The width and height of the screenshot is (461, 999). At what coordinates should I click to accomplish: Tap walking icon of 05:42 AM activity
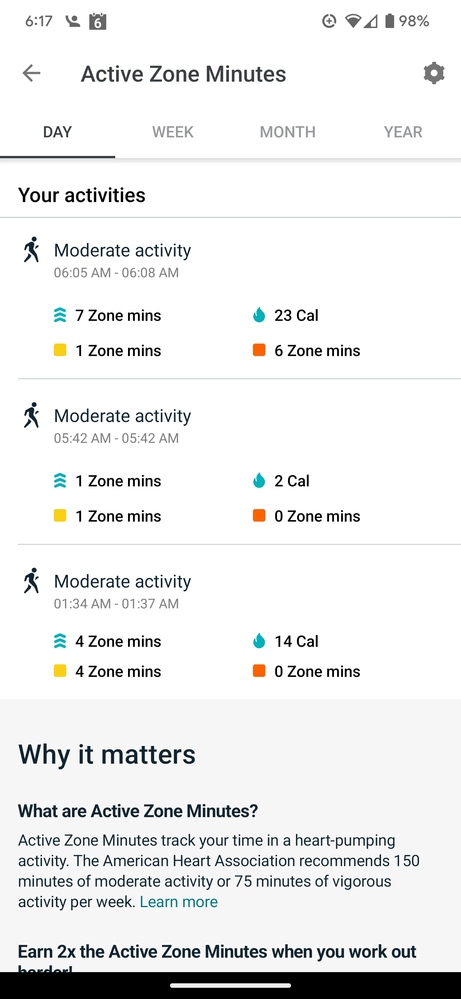tap(31, 415)
